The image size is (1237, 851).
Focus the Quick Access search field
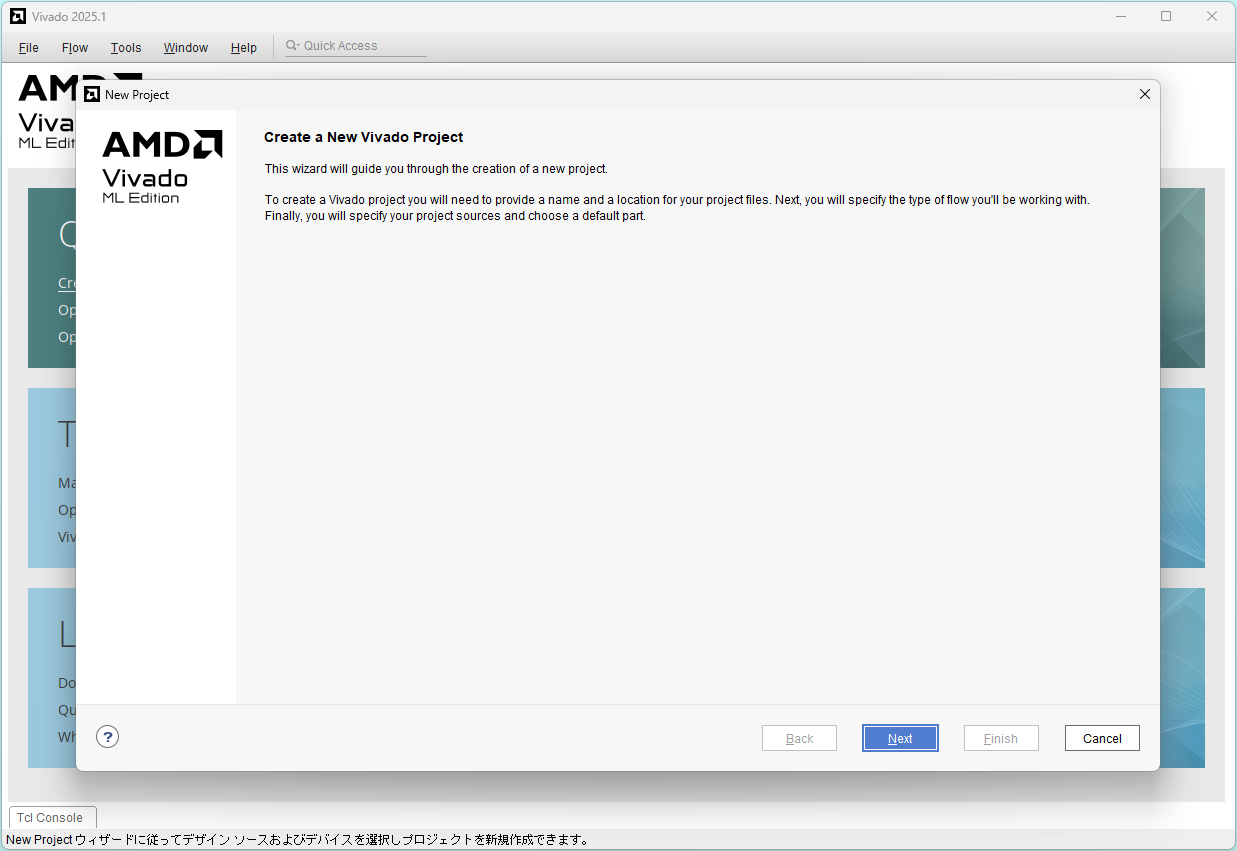pyautogui.click(x=362, y=46)
